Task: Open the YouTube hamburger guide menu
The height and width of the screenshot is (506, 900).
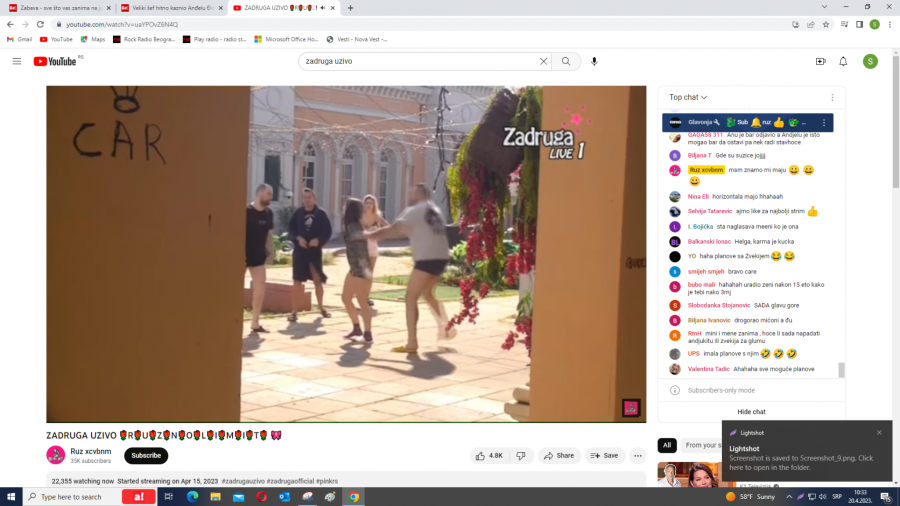Action: pyautogui.click(x=16, y=61)
